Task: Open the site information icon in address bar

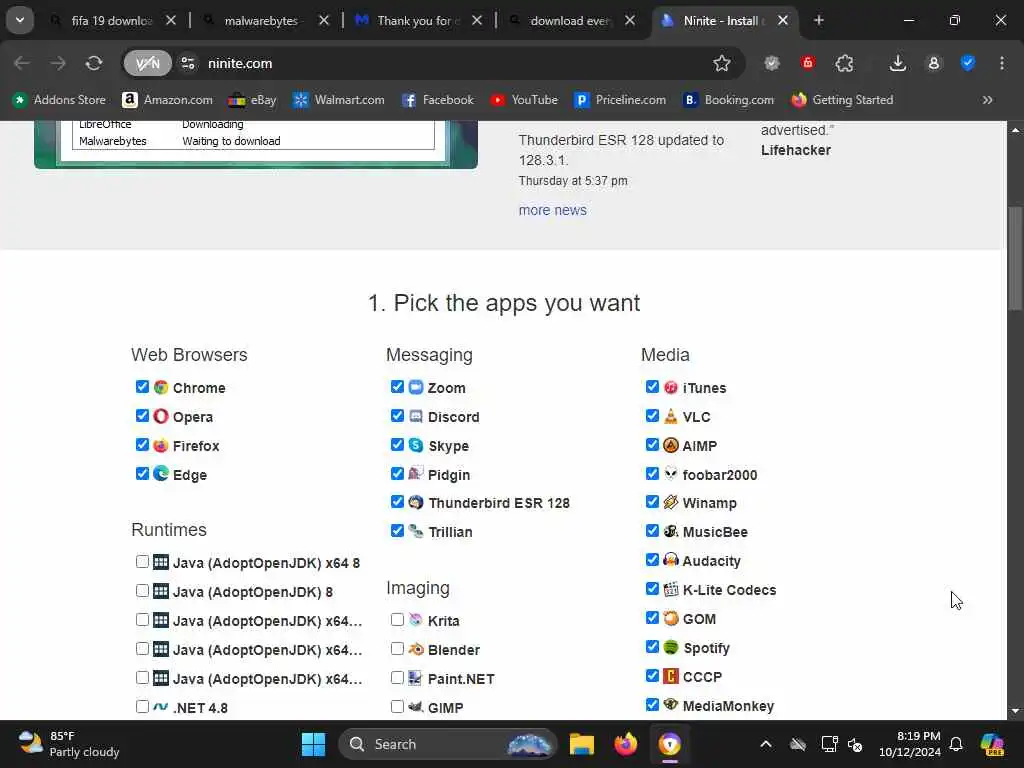Action: (x=188, y=63)
